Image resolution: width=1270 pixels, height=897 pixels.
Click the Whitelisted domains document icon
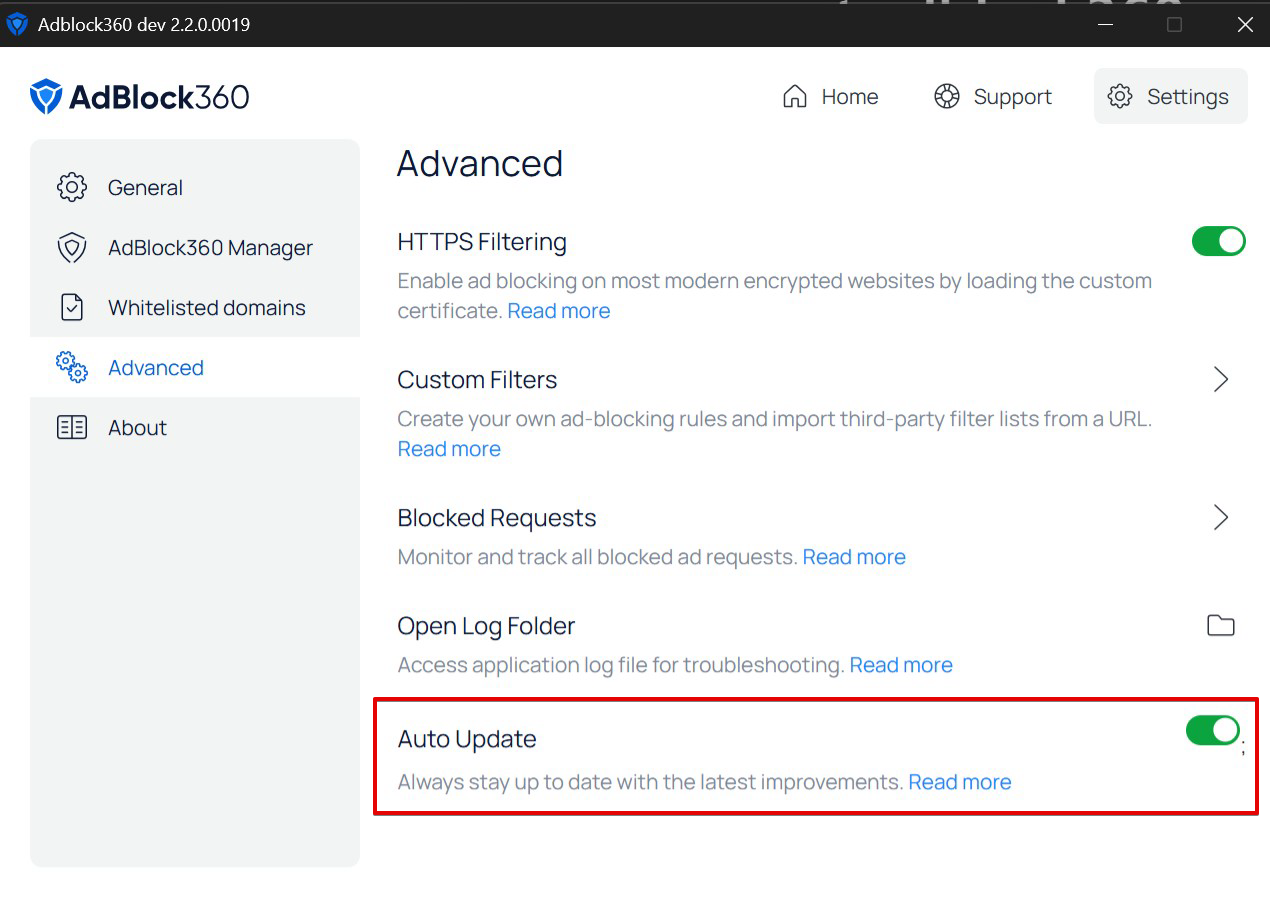[72, 308]
